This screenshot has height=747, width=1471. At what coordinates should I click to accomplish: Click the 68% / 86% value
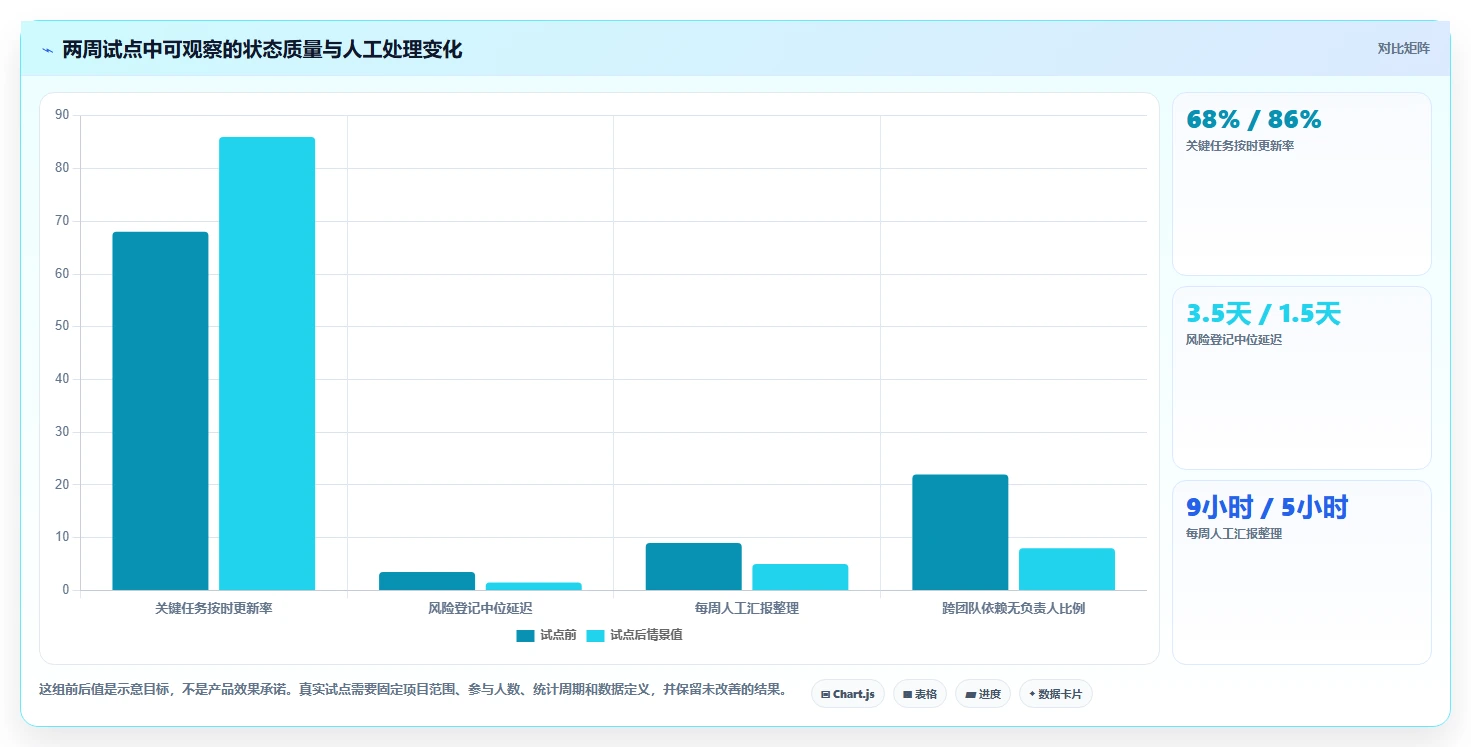click(x=1253, y=119)
